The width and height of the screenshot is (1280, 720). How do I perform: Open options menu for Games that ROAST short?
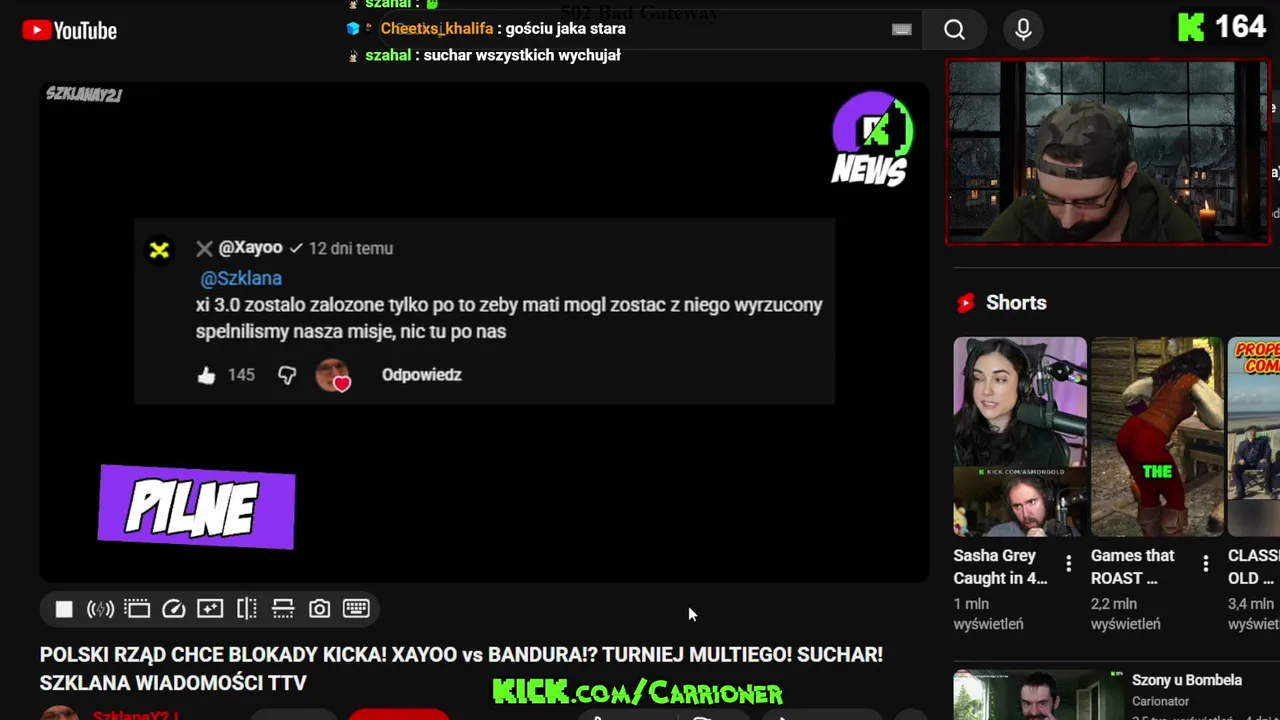1205,564
